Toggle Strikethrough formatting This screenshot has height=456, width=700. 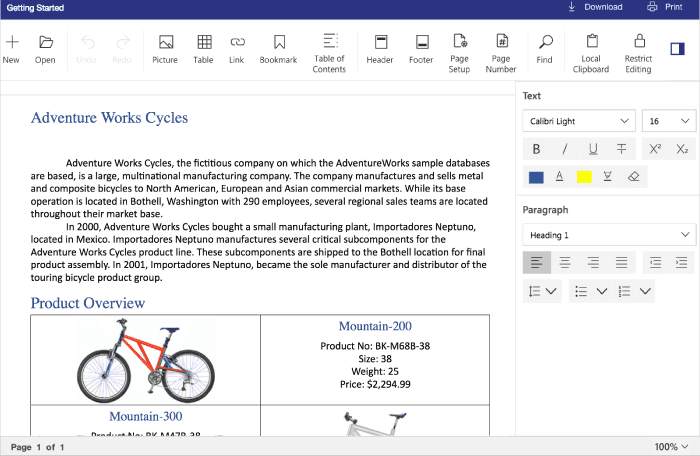621,149
